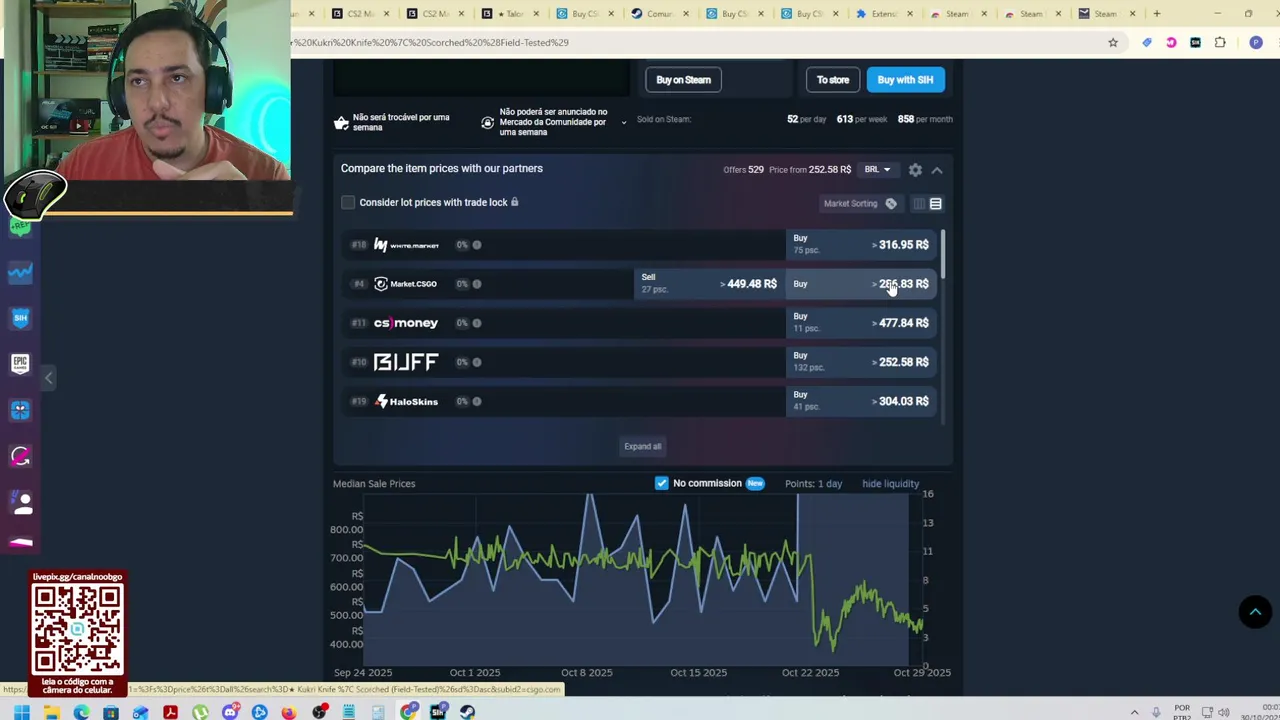
Task: Switch to the Comunidade Steam tab
Action: (660, 14)
